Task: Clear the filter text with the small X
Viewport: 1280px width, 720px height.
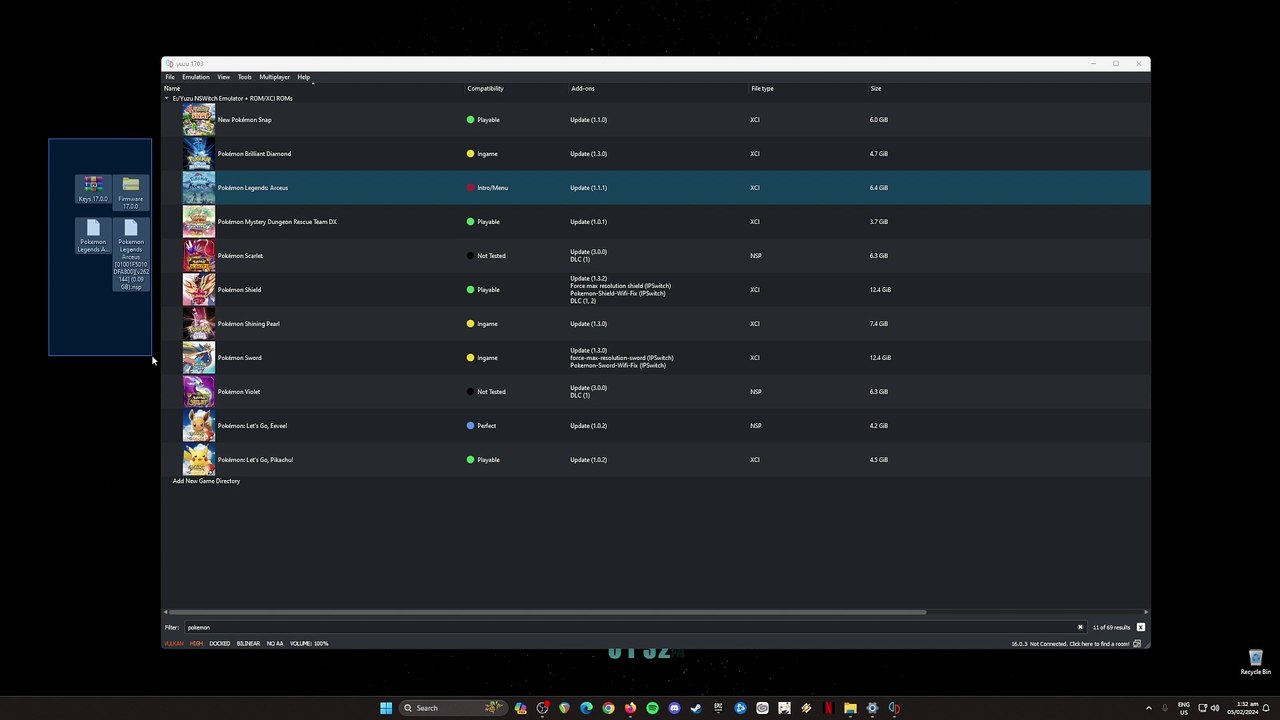Action: (x=1080, y=627)
